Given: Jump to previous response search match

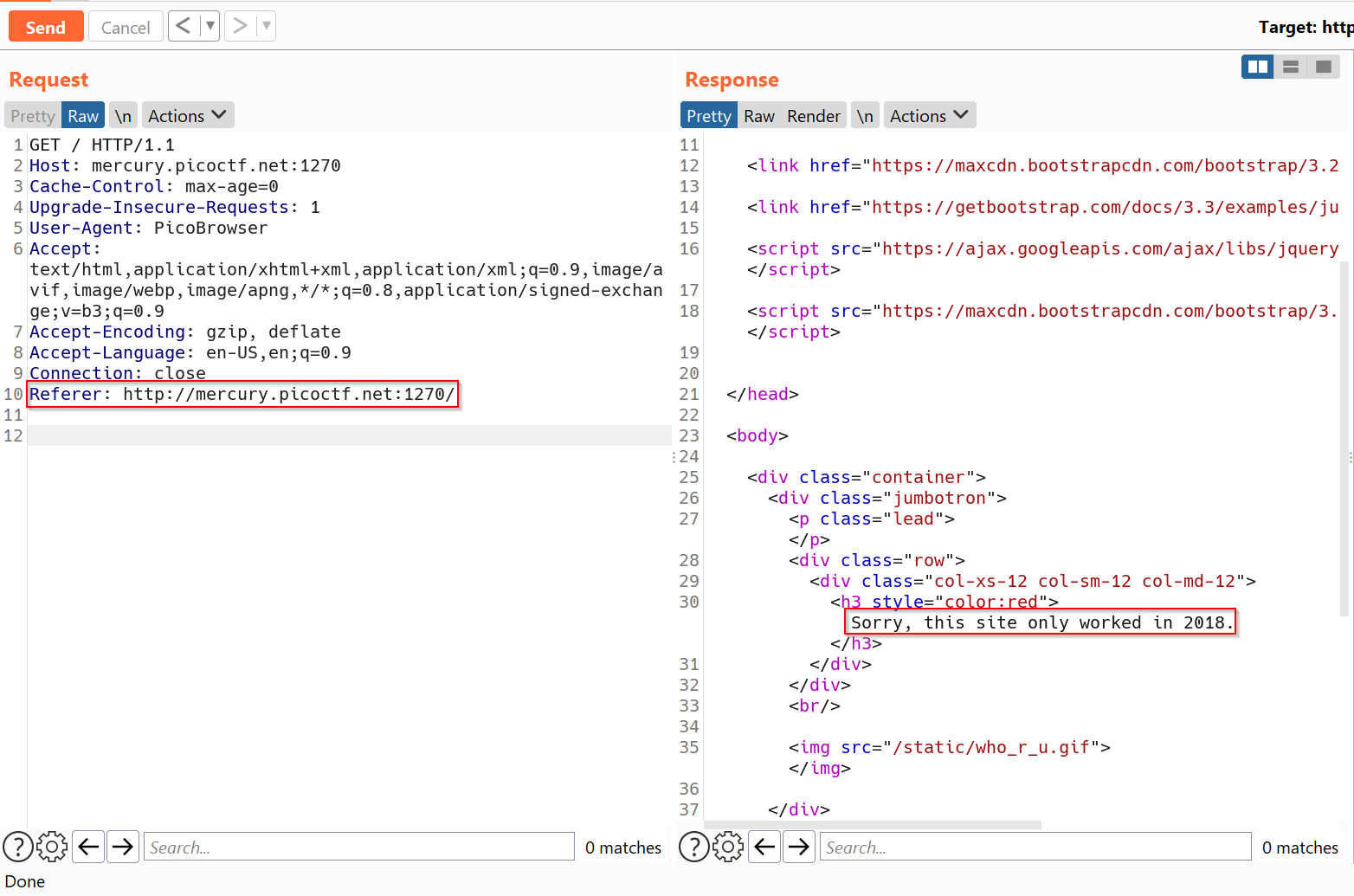Looking at the screenshot, I should (765, 847).
